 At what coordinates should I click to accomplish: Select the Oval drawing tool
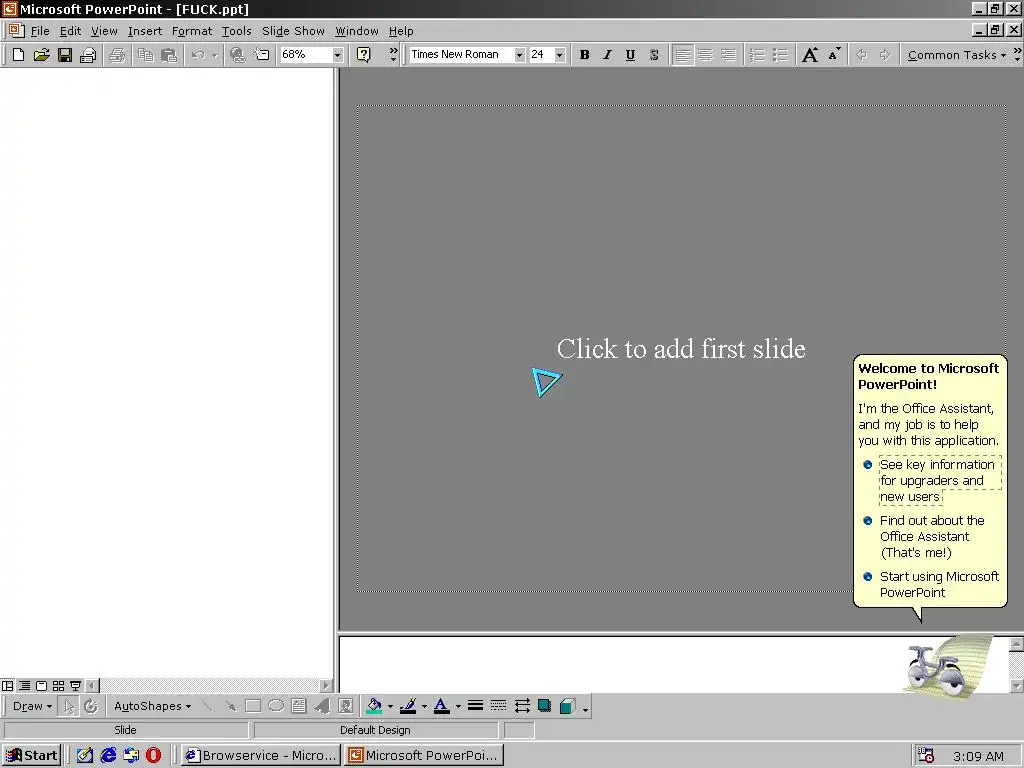click(x=276, y=706)
